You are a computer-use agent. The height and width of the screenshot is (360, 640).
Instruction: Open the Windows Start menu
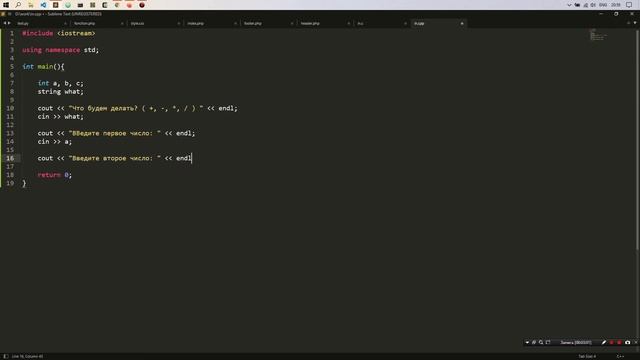6,5
